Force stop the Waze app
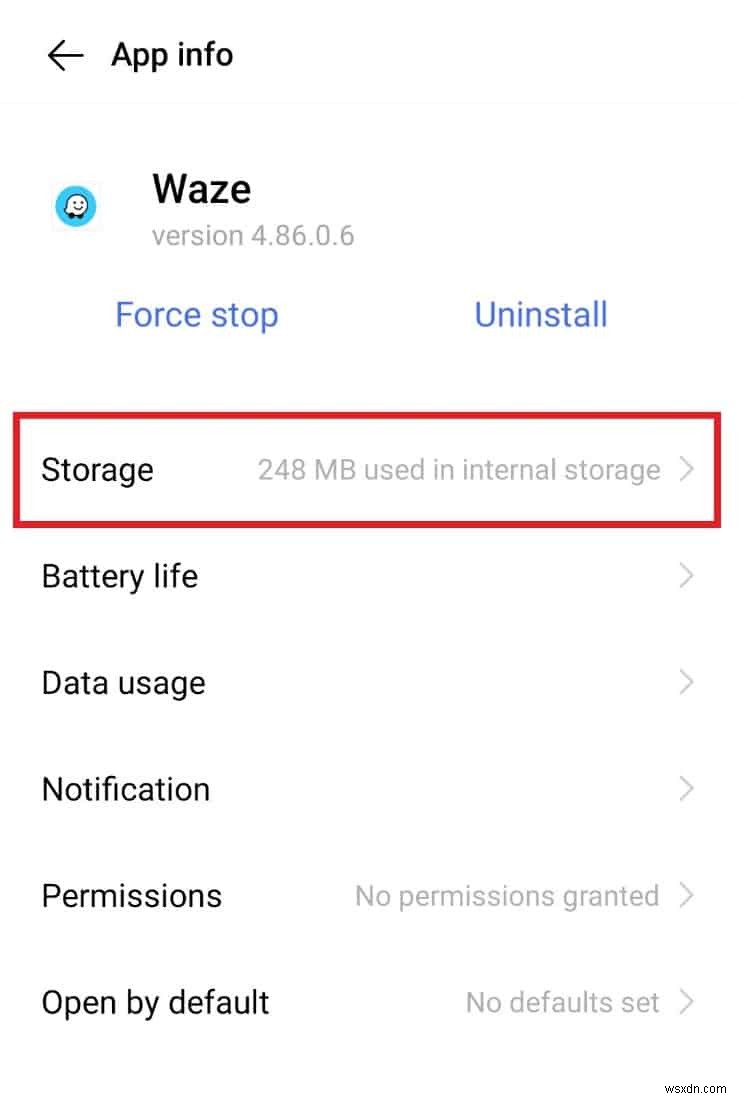738x1099 pixels. click(x=196, y=314)
